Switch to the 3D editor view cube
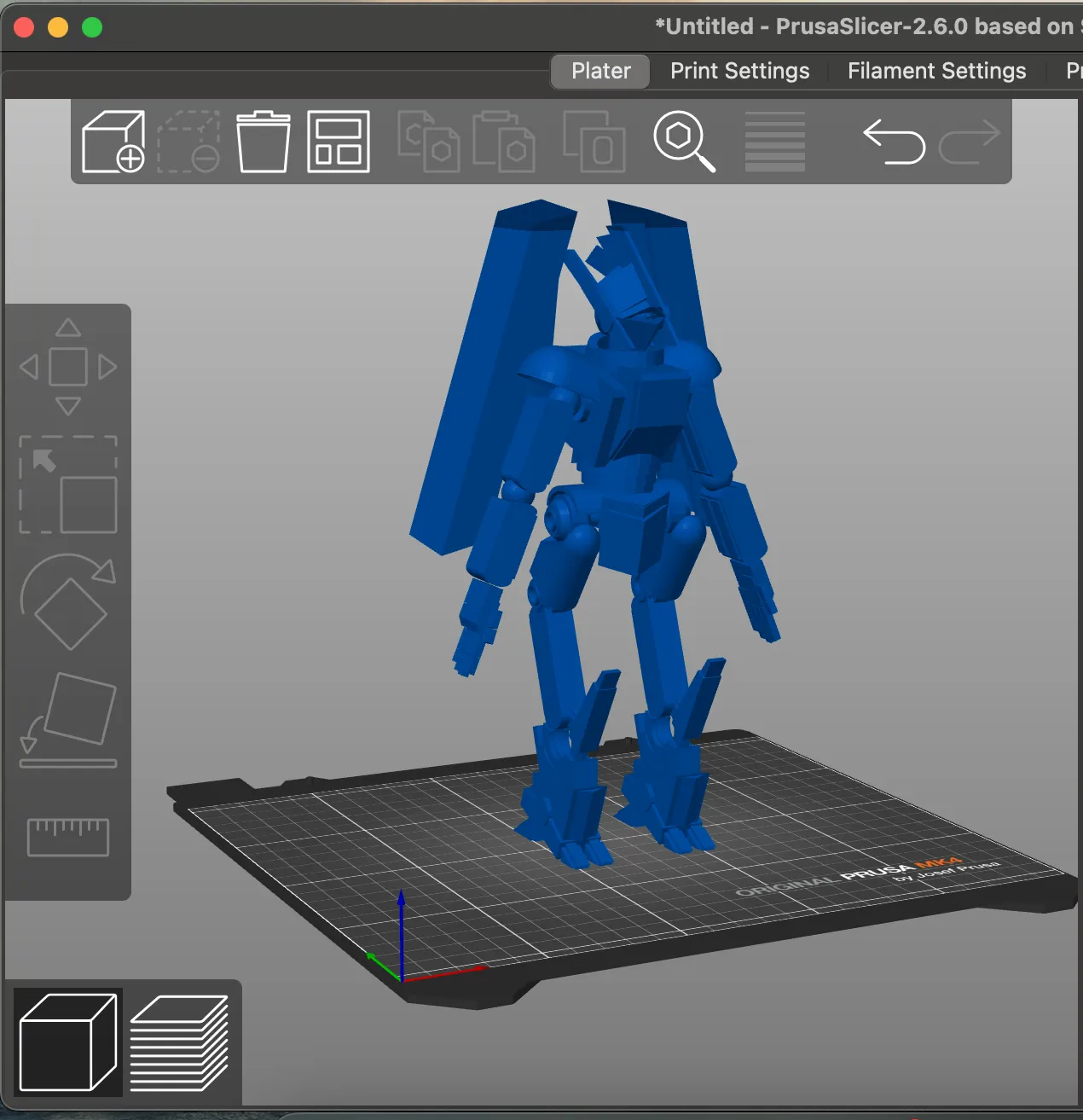 pyautogui.click(x=68, y=1042)
